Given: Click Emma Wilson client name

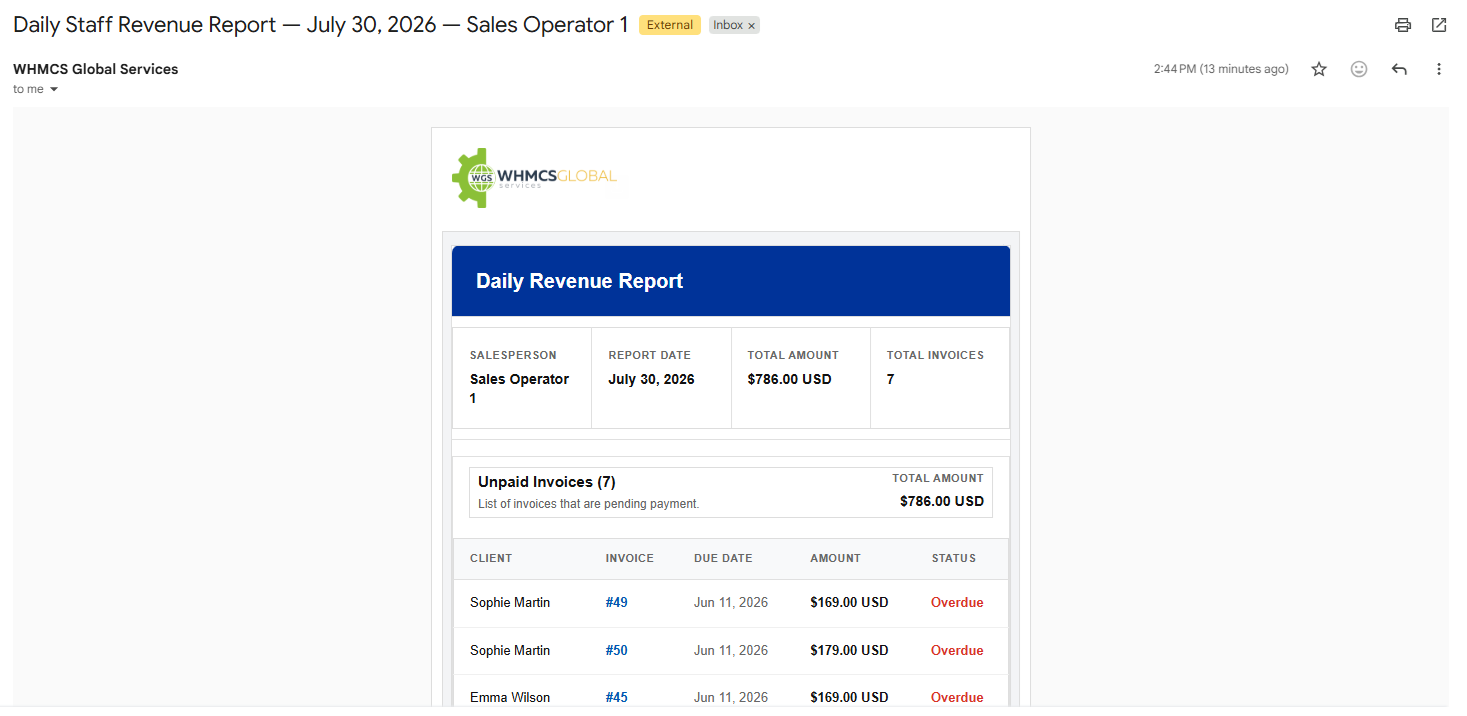Looking at the screenshot, I should click(510, 698).
